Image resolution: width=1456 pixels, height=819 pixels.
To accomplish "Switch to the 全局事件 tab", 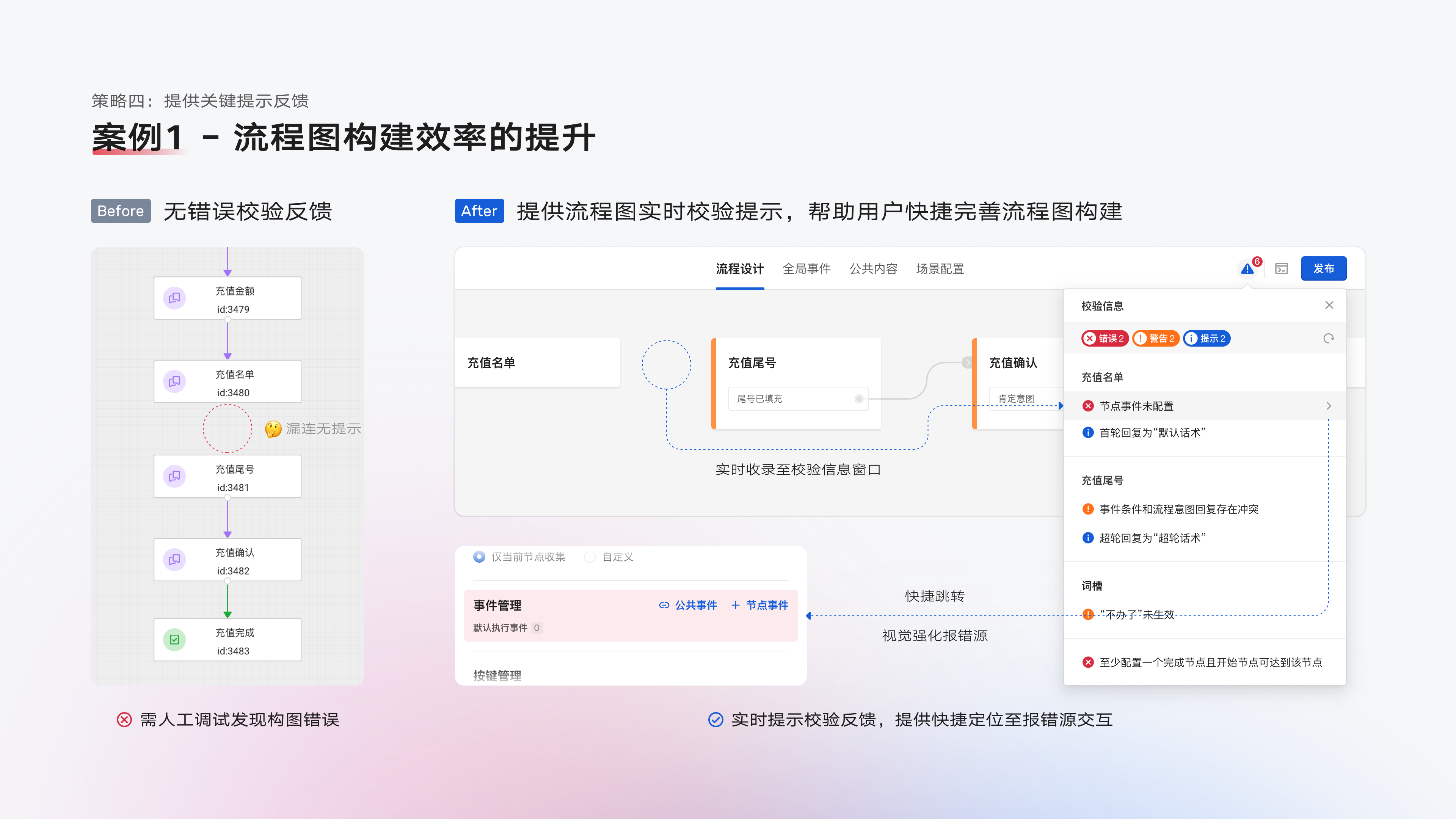I will (806, 269).
